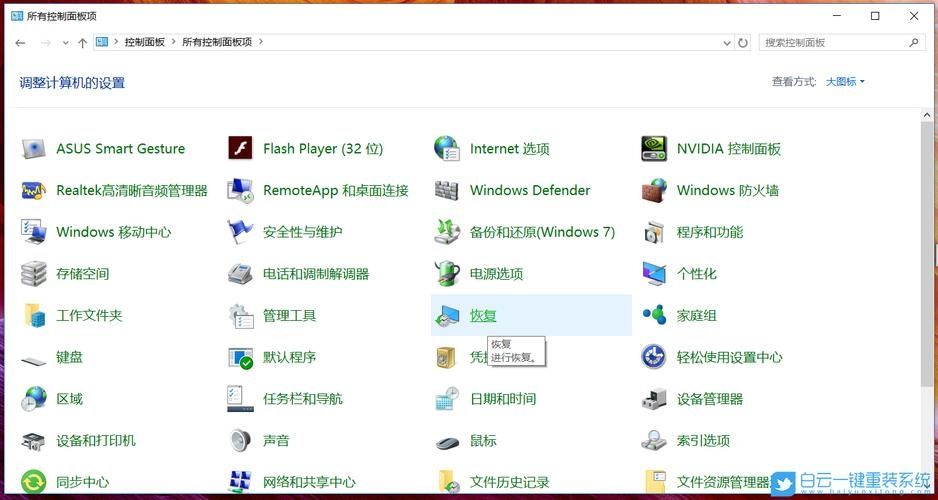Viewport: 938px width, 500px height.
Task: Open the Windows 移动中心 icon
Action: (x=34, y=232)
